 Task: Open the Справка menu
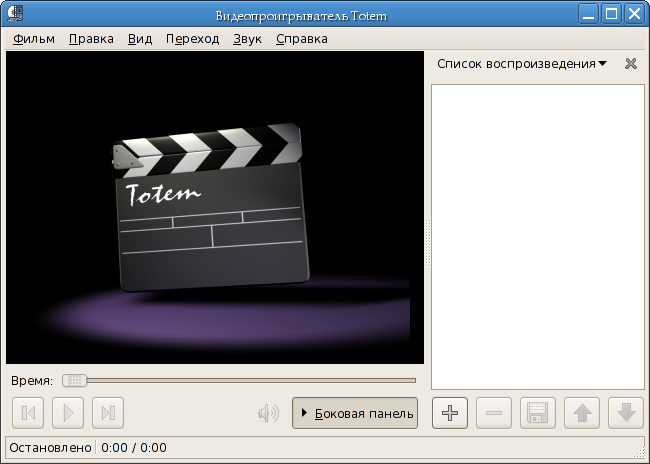pos(301,39)
